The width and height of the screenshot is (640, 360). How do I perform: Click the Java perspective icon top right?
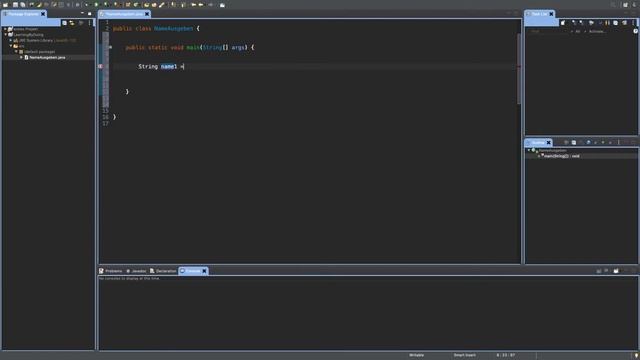pos(634,5)
